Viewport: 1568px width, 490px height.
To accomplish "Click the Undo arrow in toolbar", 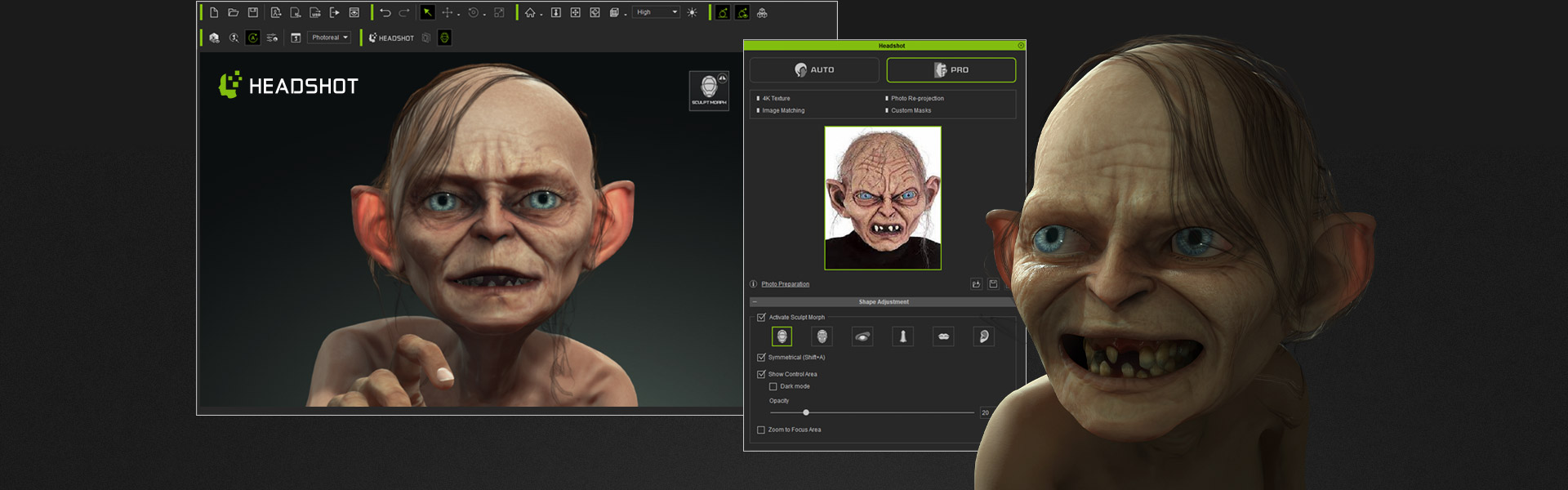I will pos(385,13).
